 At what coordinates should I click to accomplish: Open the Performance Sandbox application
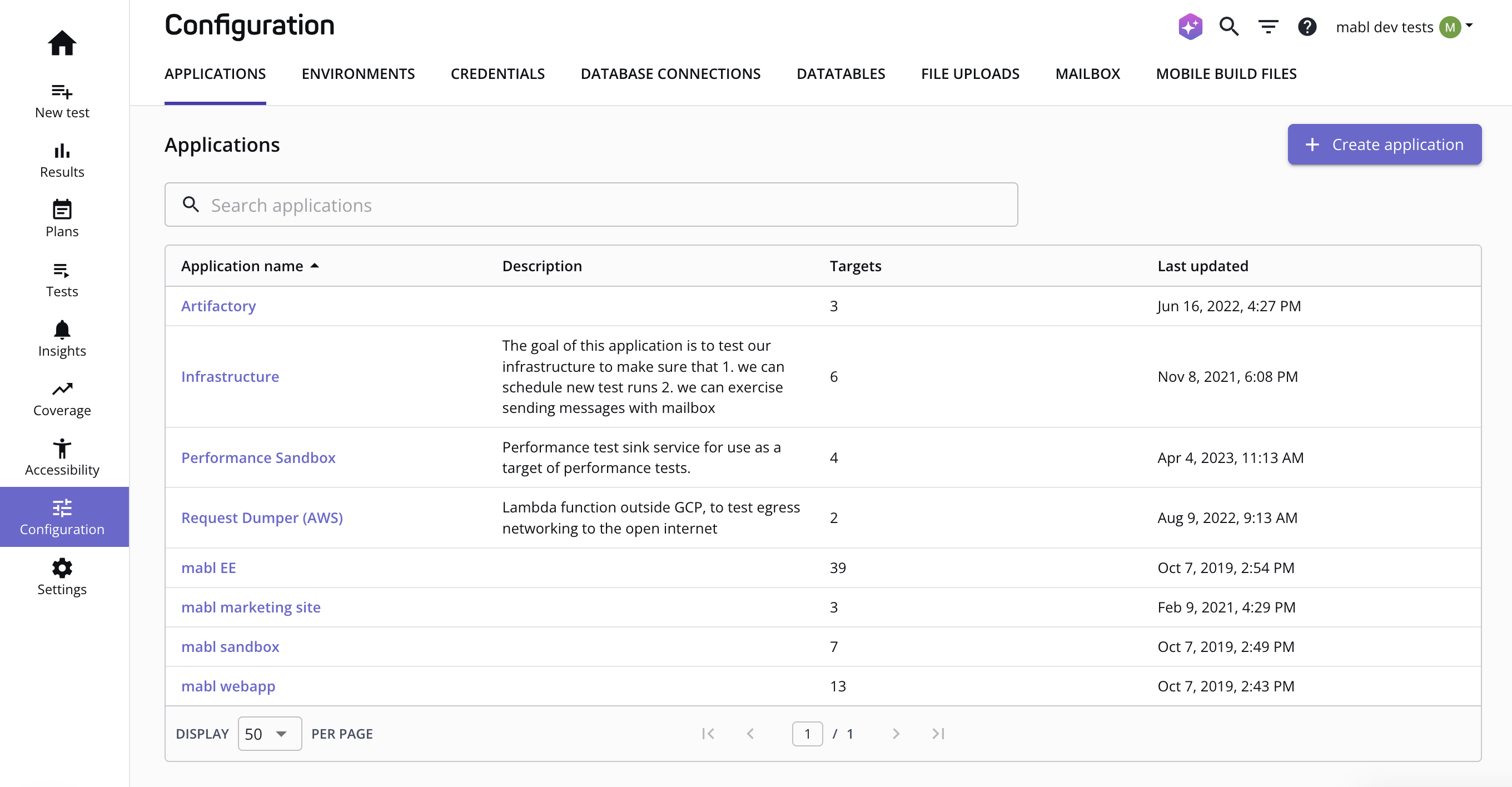(258, 457)
